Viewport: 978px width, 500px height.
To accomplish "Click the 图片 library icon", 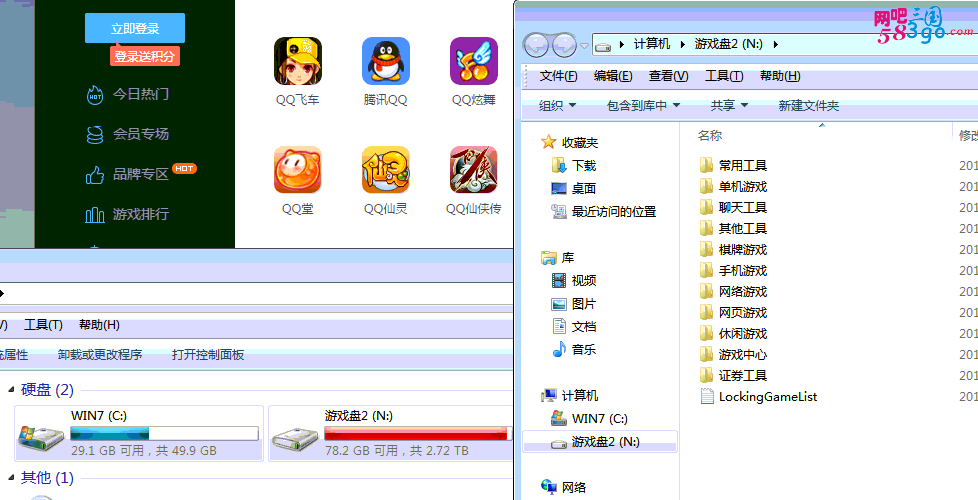I will click(559, 304).
